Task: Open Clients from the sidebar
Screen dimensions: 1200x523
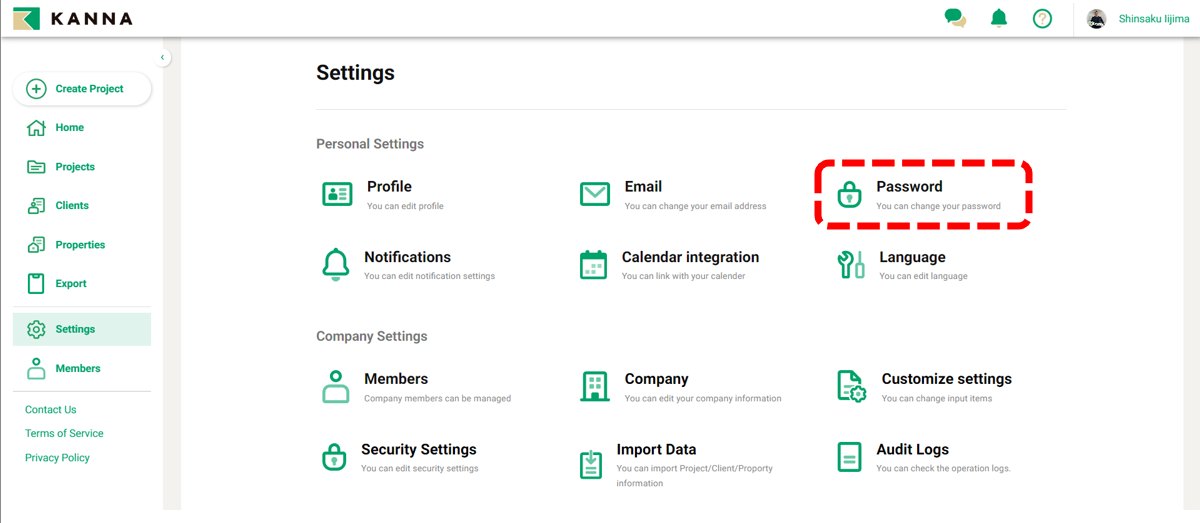Action: (72, 206)
